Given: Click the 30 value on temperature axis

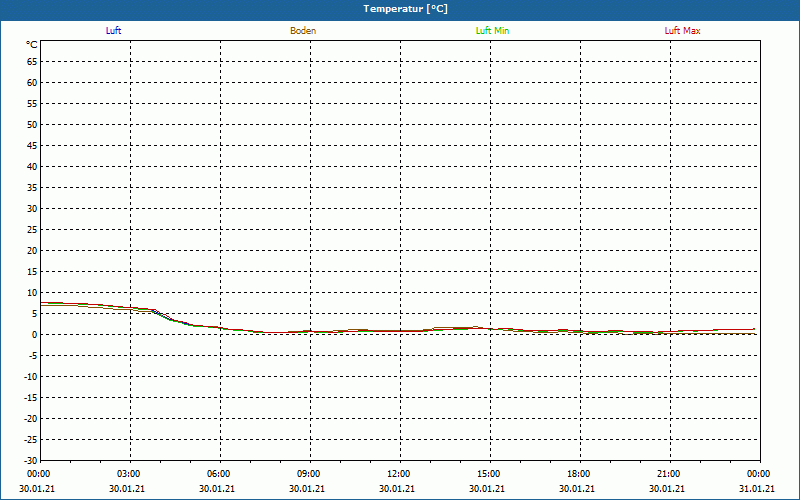Looking at the screenshot, I should click(32, 209).
